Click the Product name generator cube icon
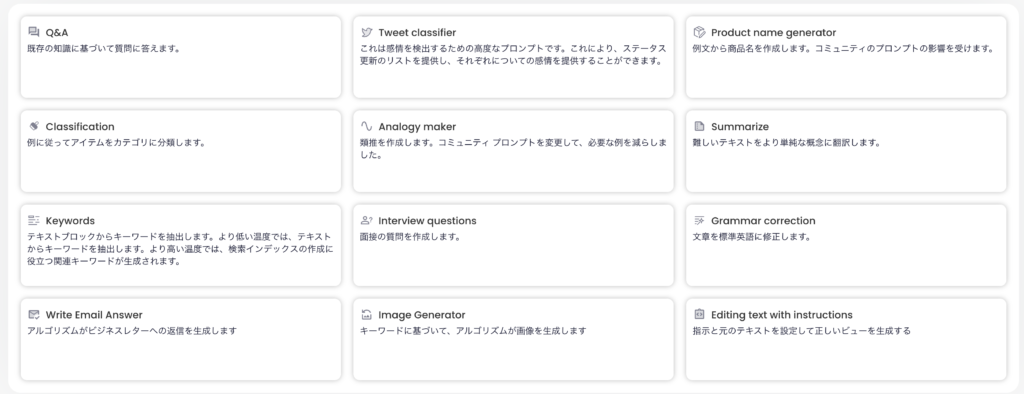The width and height of the screenshot is (1024, 394). pyautogui.click(x=699, y=32)
